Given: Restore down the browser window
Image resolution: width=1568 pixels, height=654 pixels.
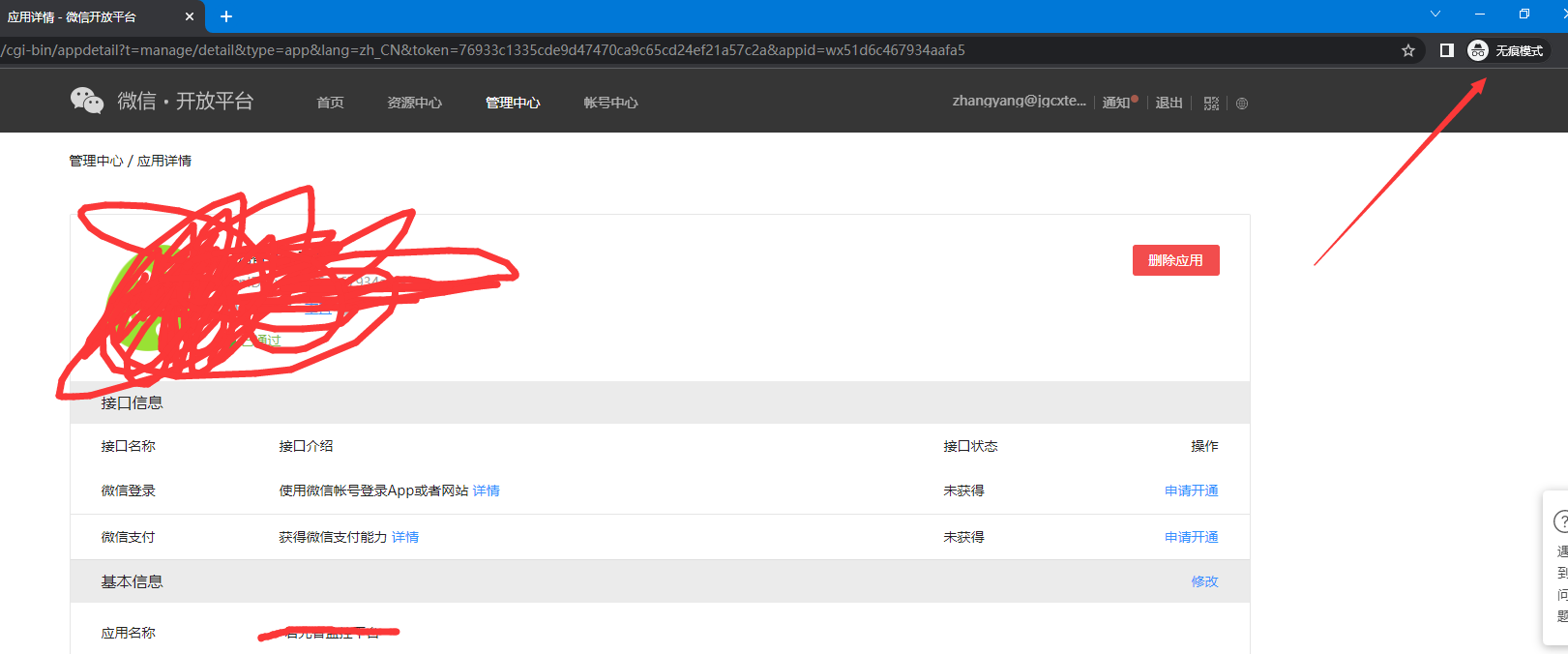Looking at the screenshot, I should (1524, 14).
